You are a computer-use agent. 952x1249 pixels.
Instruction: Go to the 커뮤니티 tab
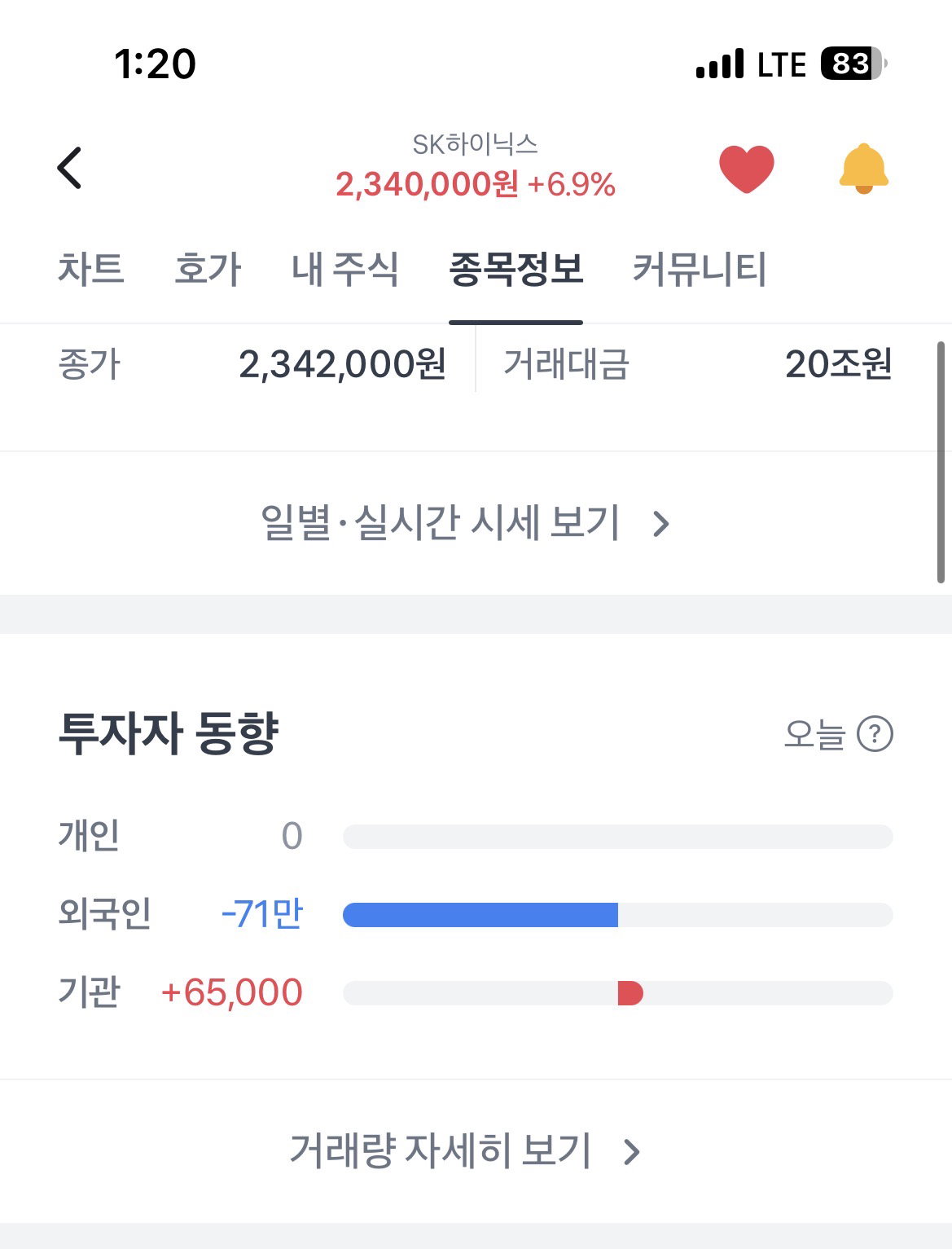[700, 269]
